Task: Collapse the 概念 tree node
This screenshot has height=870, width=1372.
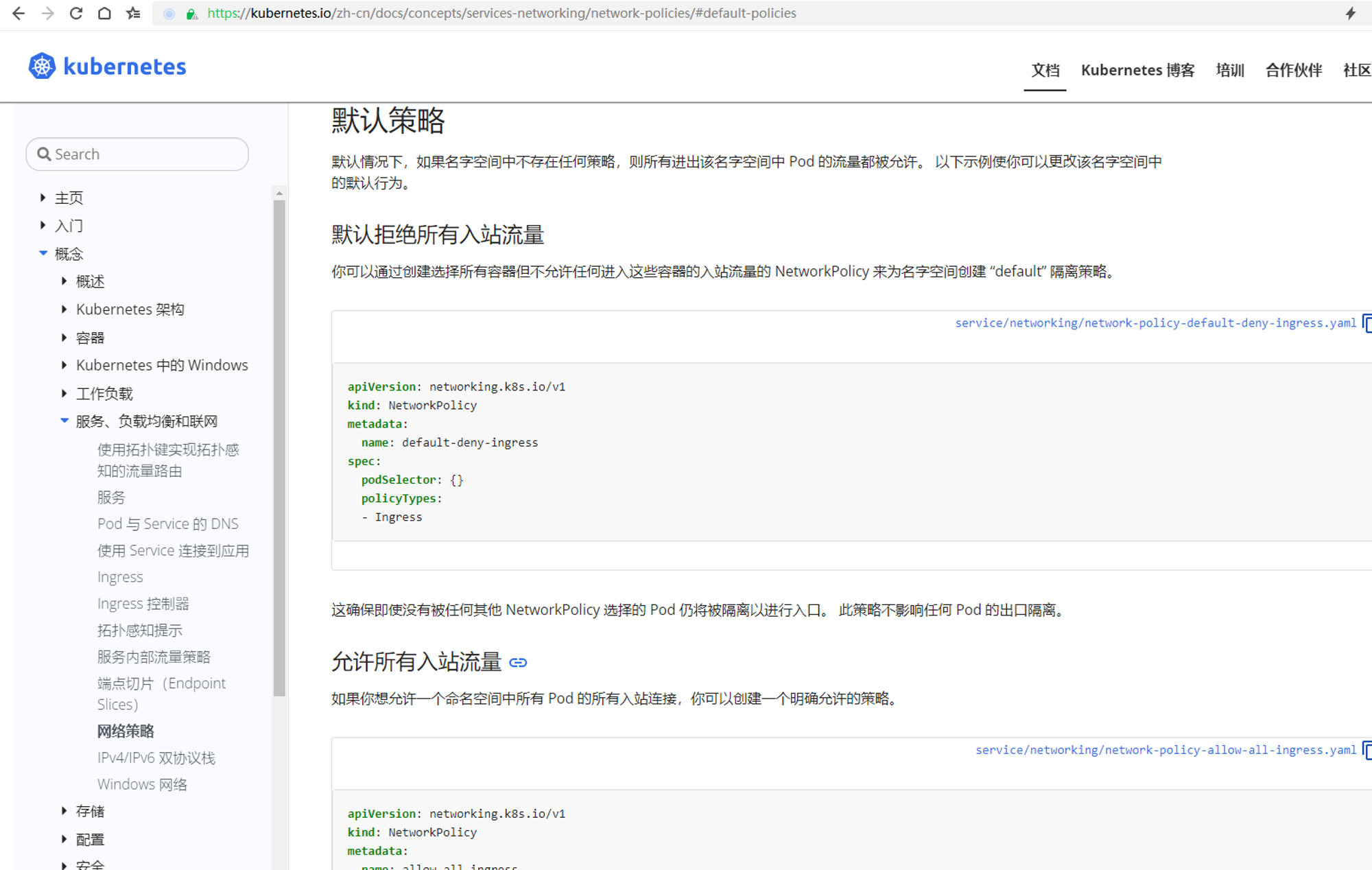Action: [43, 253]
